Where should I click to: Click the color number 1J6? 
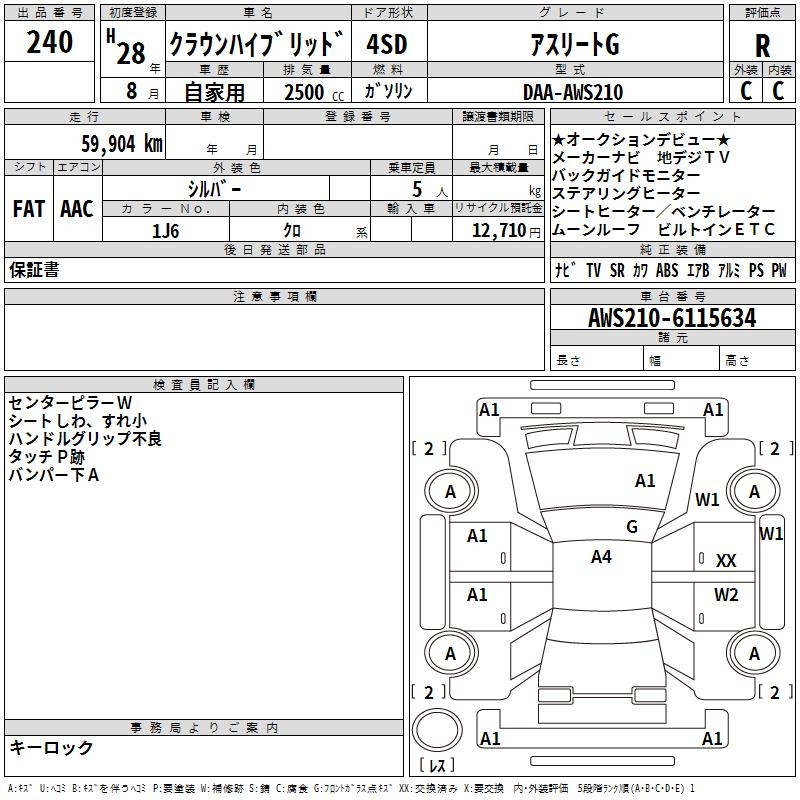pos(165,231)
